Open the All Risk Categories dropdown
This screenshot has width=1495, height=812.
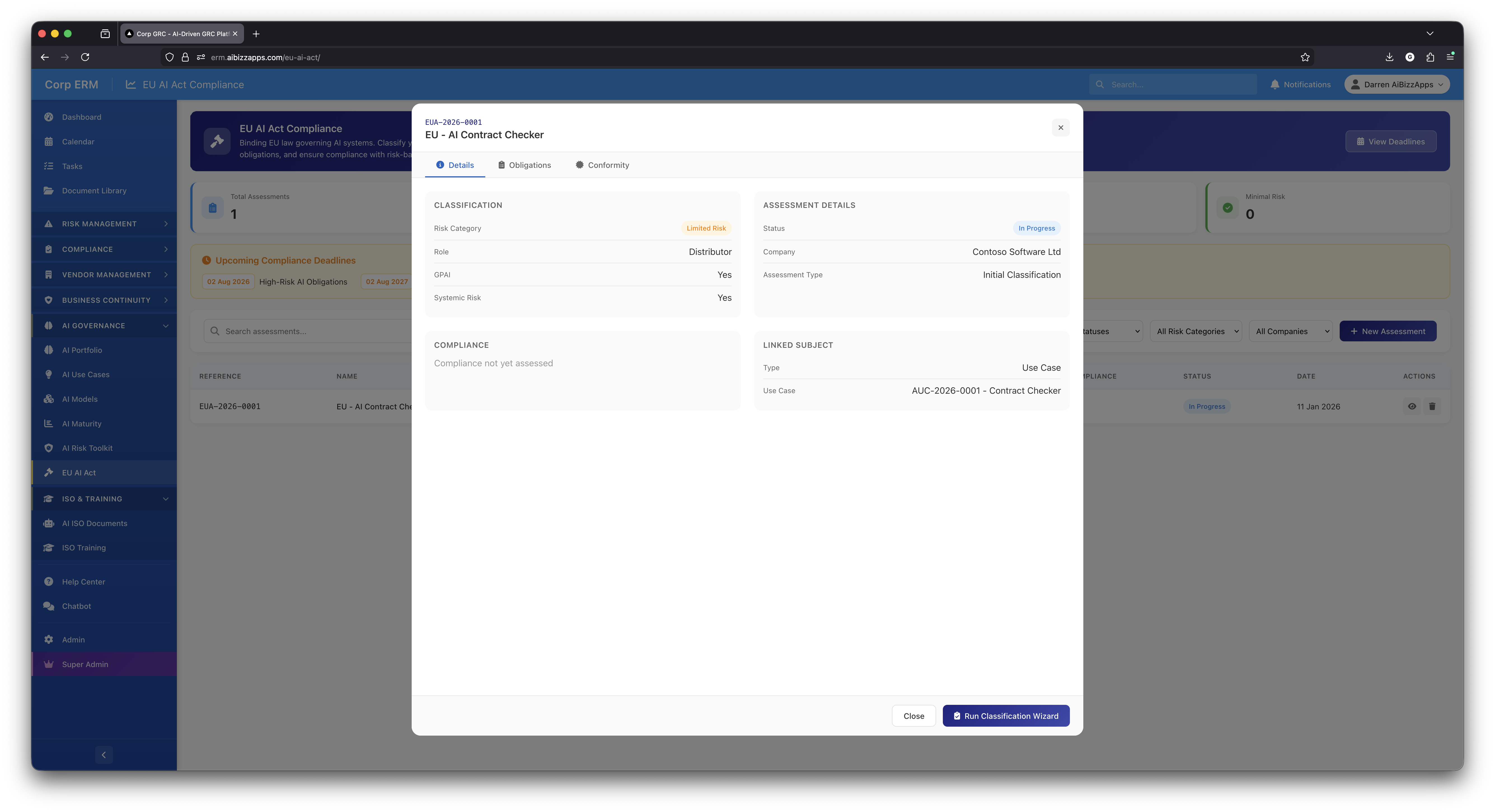[x=1196, y=331]
